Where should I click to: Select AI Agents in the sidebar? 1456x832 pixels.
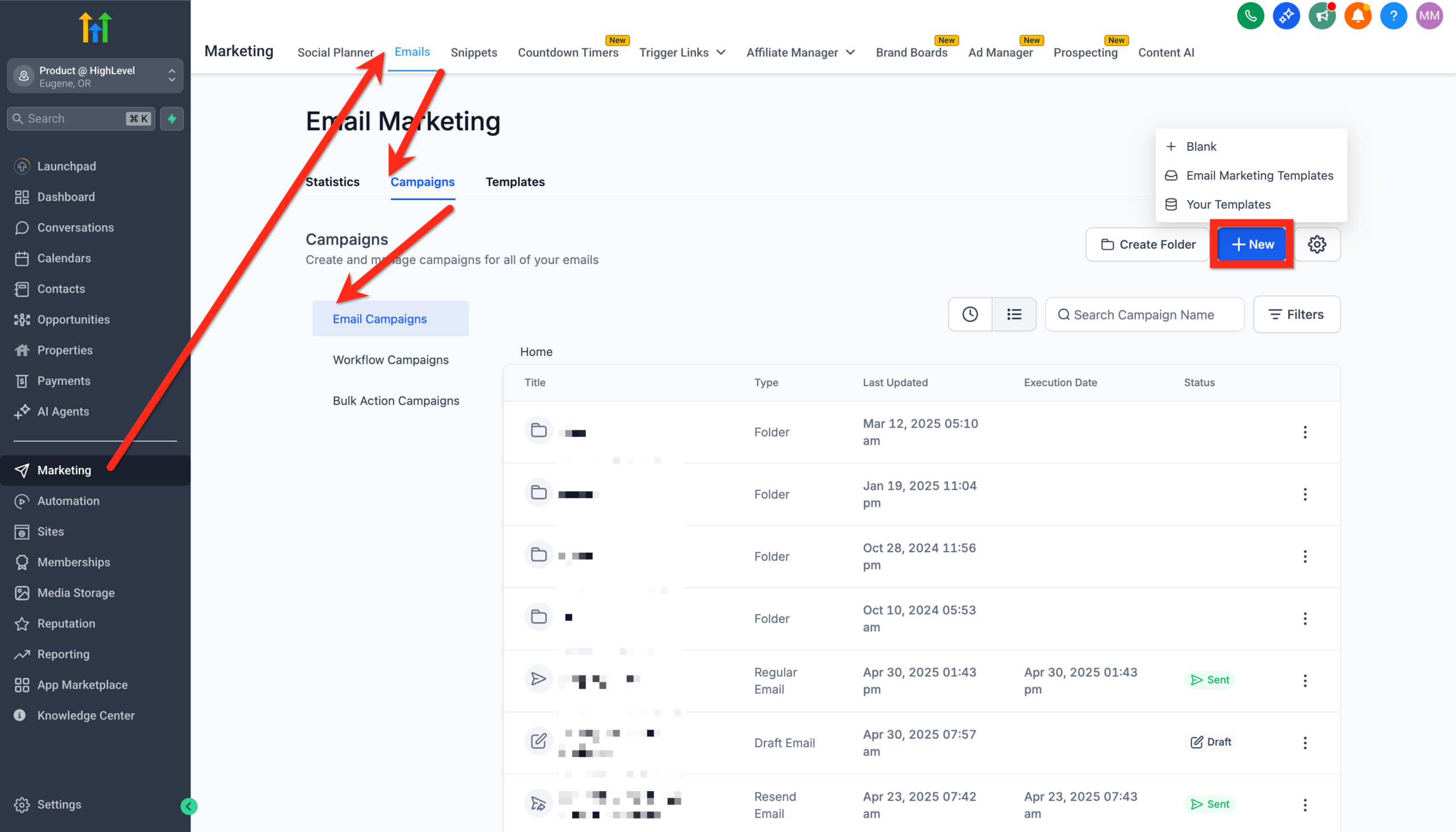click(x=63, y=411)
